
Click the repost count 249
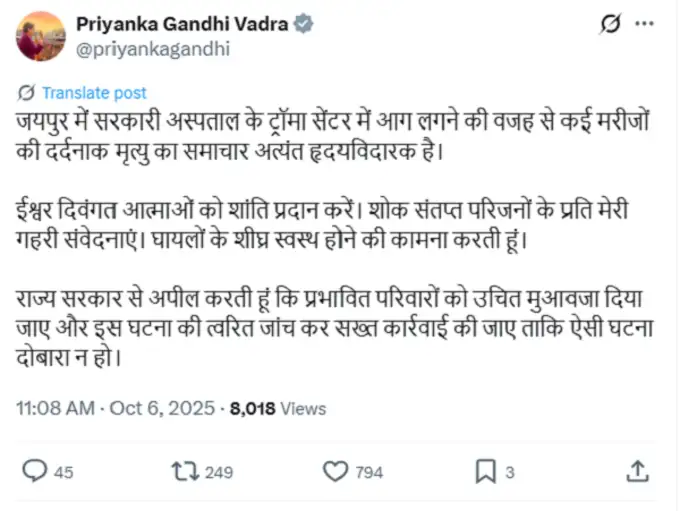pyautogui.click(x=218, y=472)
